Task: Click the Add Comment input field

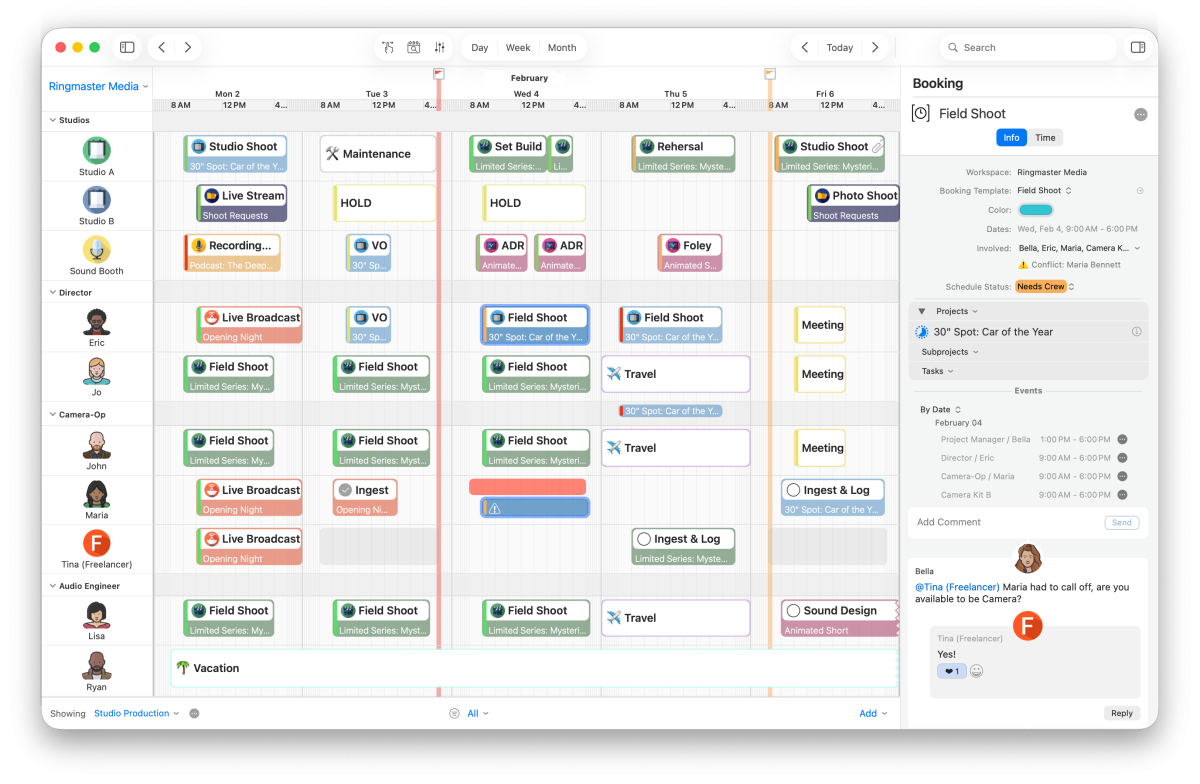Action: (1008, 522)
